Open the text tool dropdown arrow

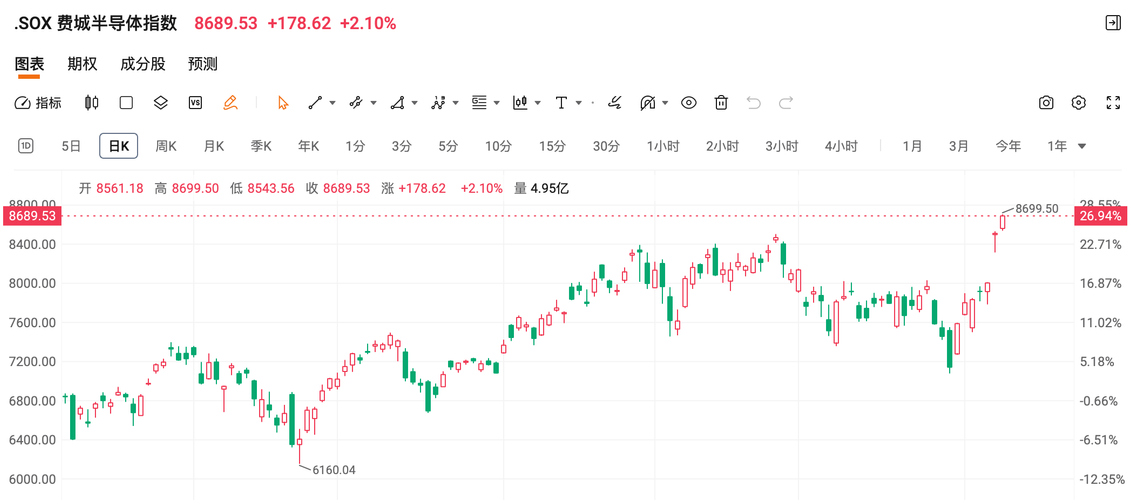pyautogui.click(x=579, y=103)
